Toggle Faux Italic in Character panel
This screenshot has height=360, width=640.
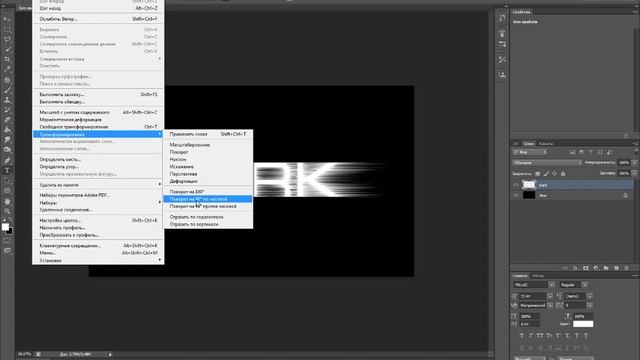click(x=531, y=336)
